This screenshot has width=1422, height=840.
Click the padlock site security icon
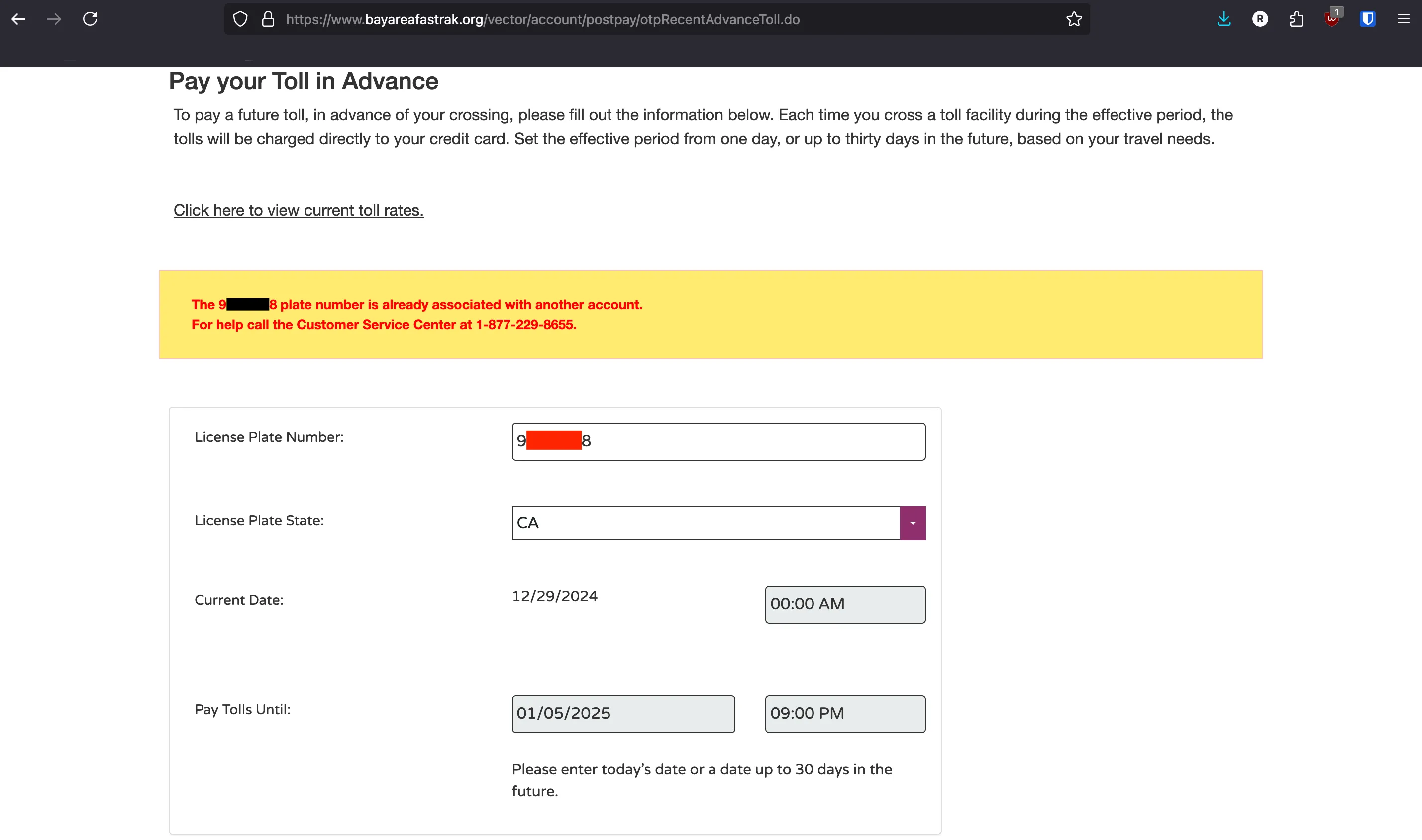[x=268, y=19]
